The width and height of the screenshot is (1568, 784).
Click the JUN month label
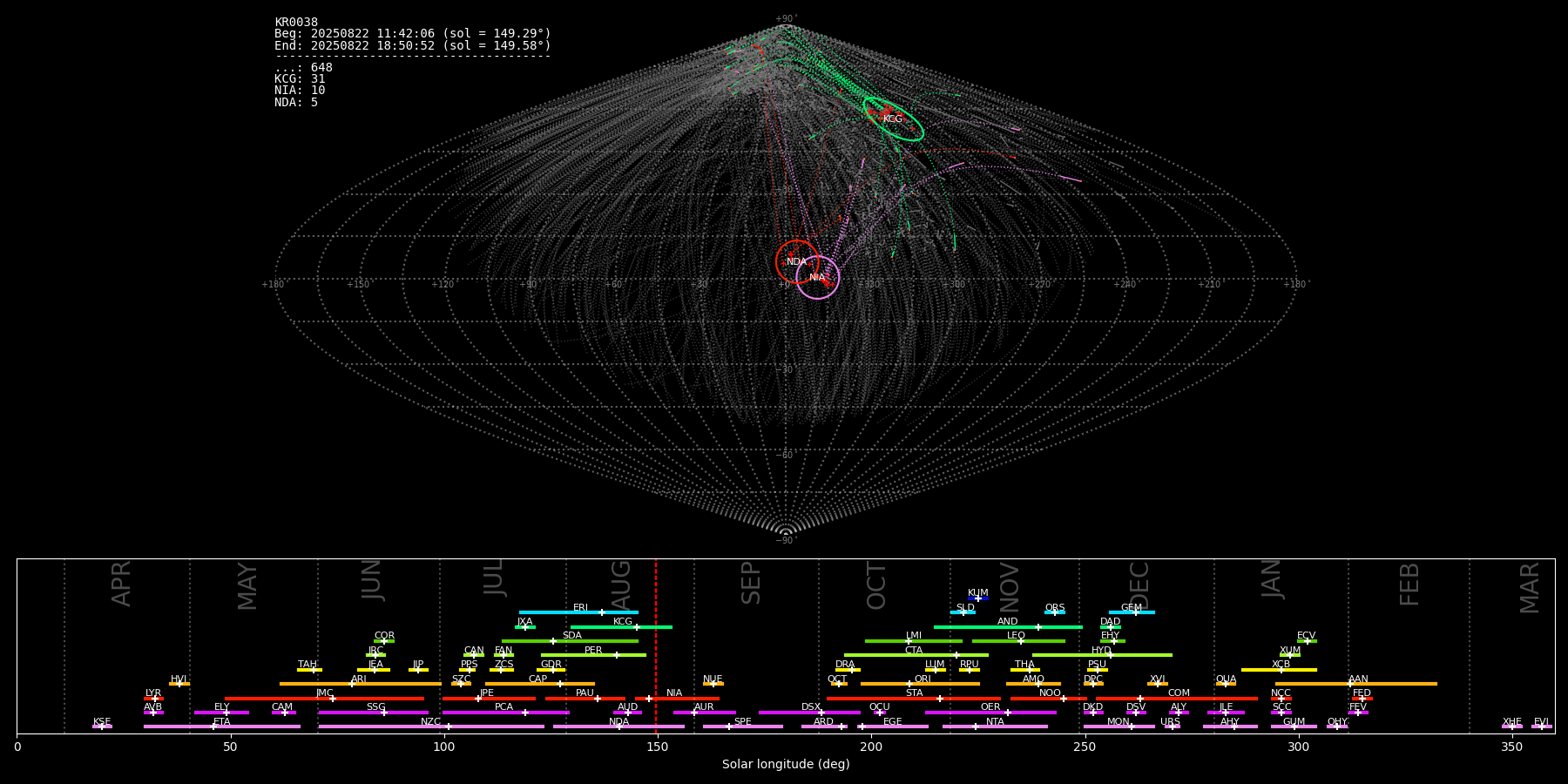point(372,580)
